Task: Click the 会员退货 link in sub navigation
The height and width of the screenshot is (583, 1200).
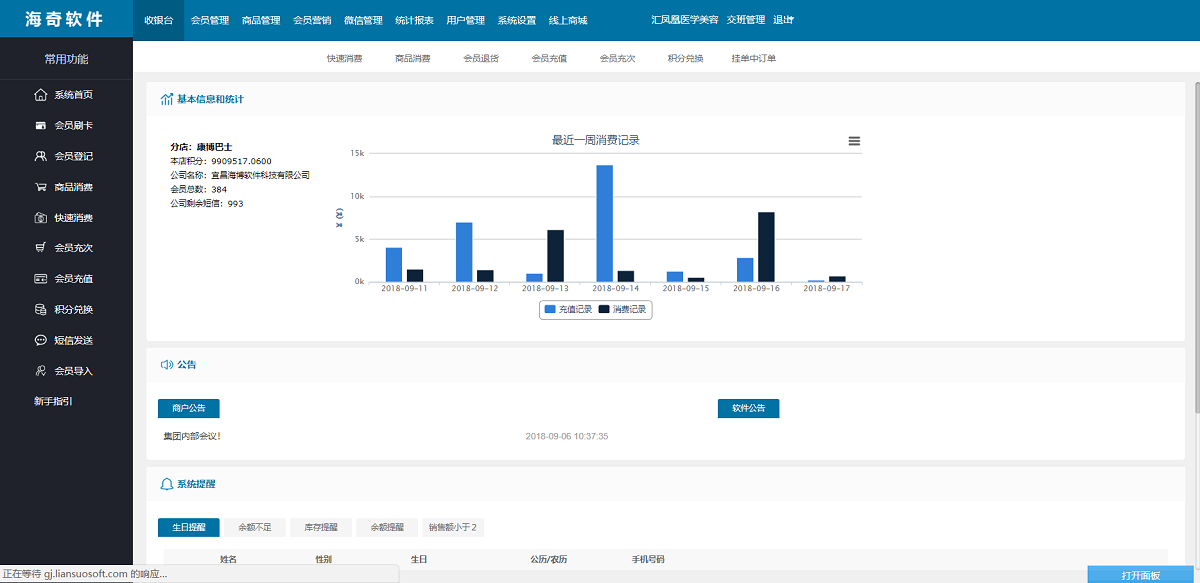Action: 481,58
